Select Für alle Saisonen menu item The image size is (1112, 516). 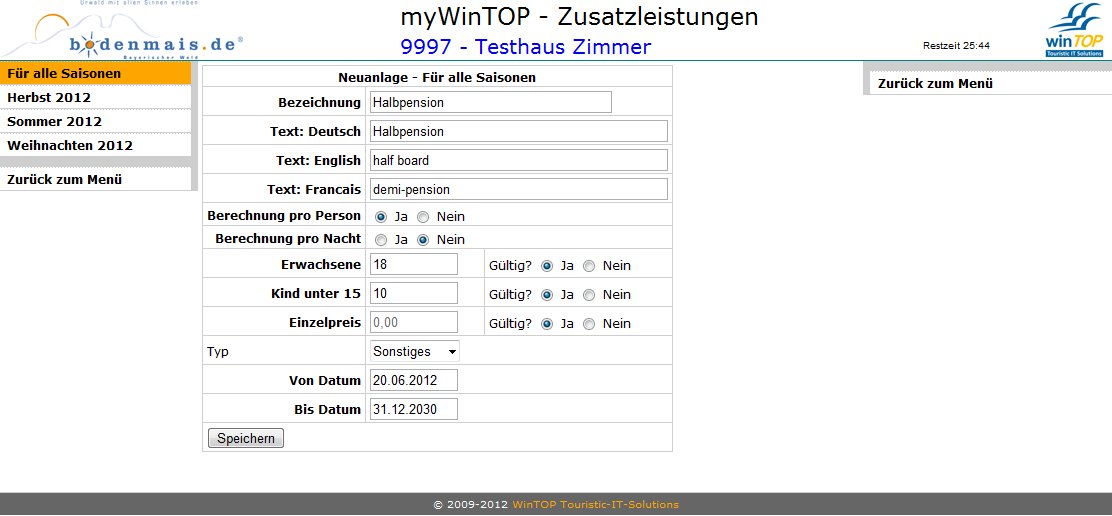point(64,74)
